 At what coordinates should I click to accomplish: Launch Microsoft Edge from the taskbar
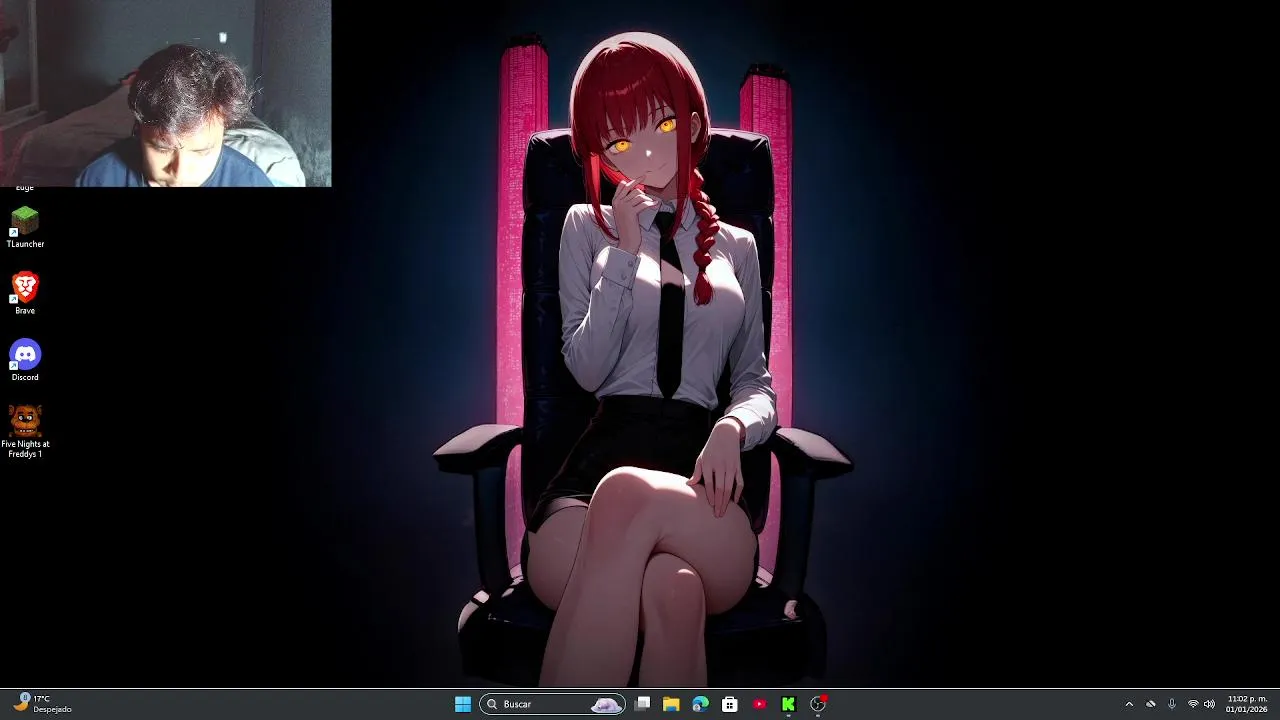click(700, 704)
